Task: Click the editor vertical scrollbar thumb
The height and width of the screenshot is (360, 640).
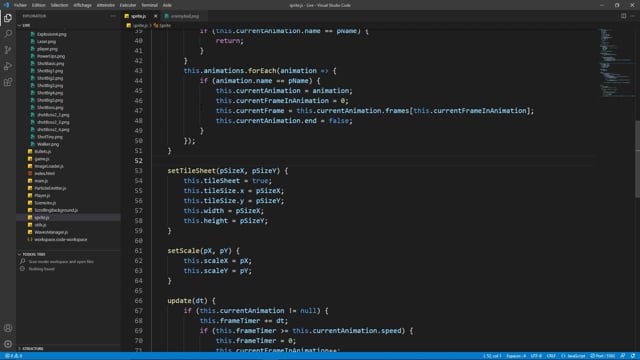Action: point(637,158)
